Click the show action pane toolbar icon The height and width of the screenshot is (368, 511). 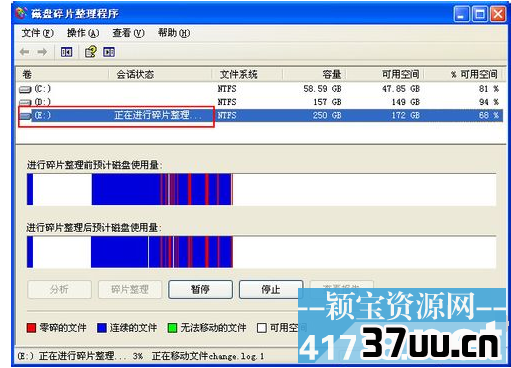coord(109,52)
